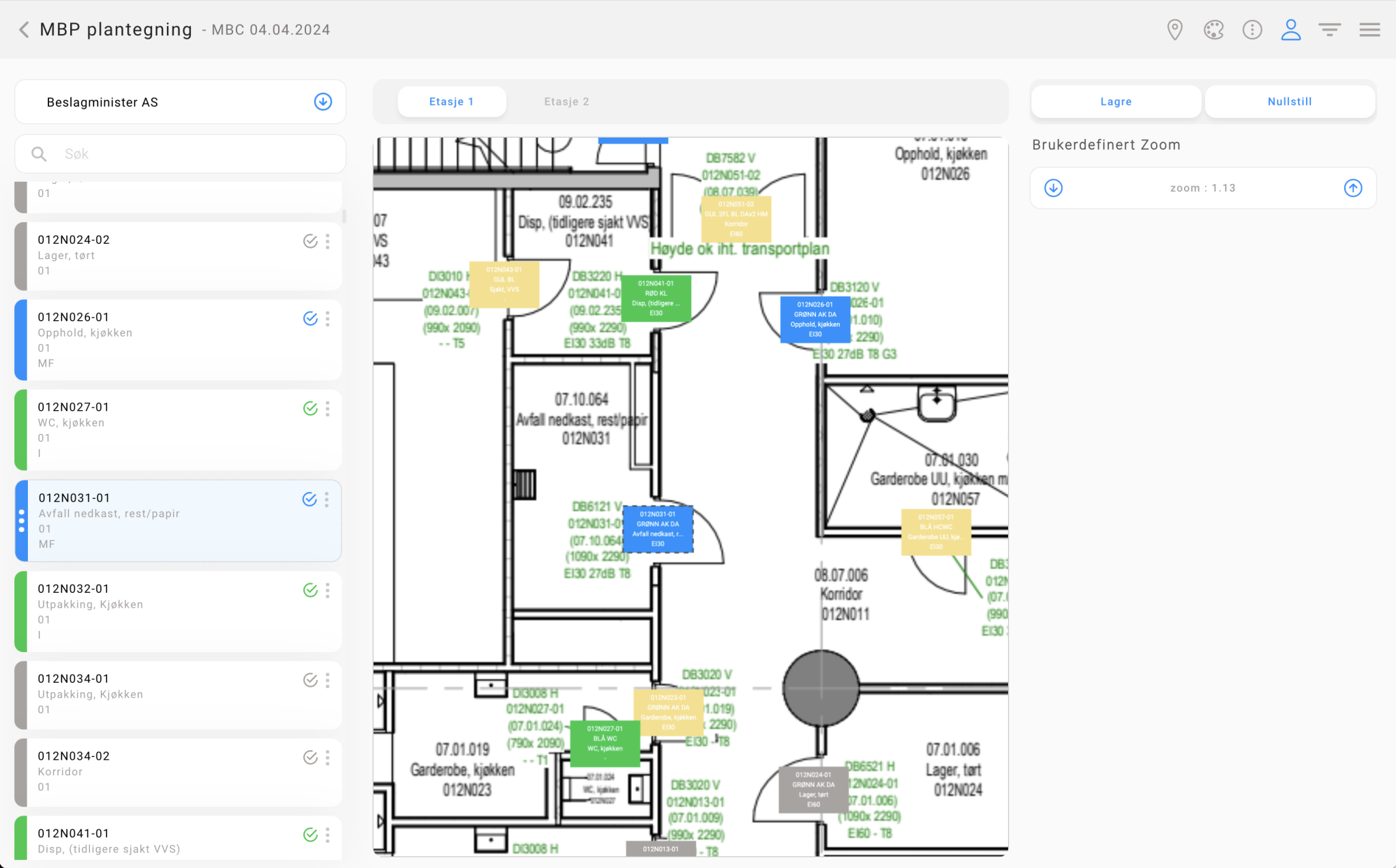Image resolution: width=1396 pixels, height=868 pixels.
Task: Toggle the check mark for 012N024-02
Action: coord(310,241)
